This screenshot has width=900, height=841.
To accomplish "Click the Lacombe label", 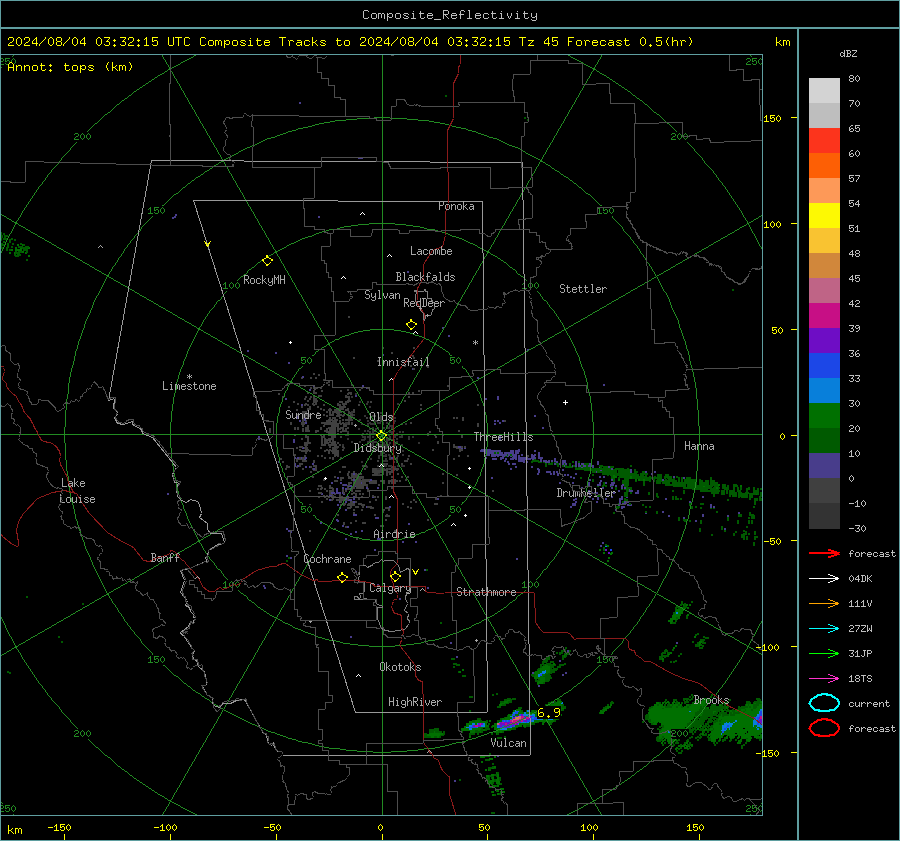I will click(431, 251).
